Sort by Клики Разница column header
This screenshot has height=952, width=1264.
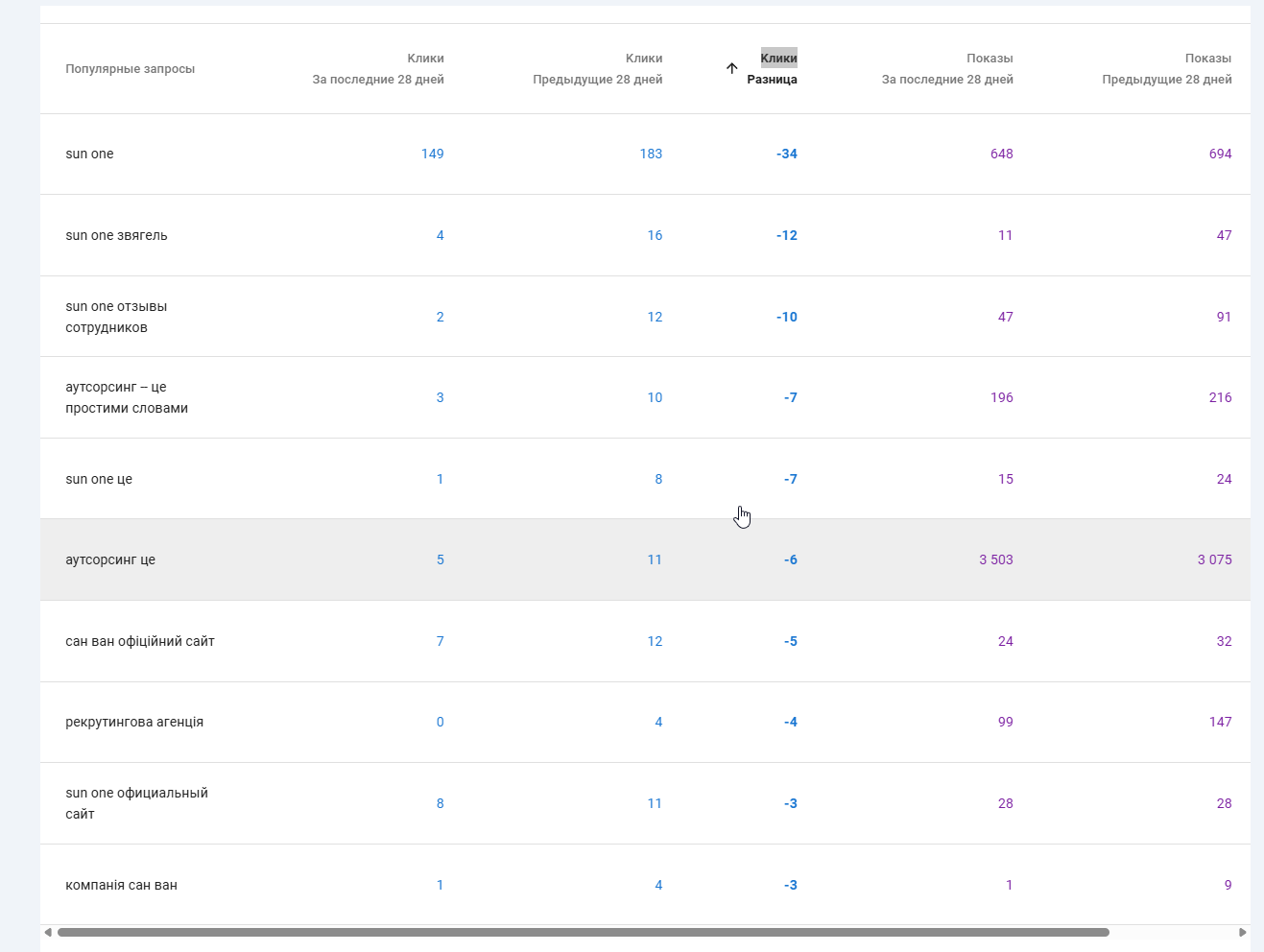773,69
